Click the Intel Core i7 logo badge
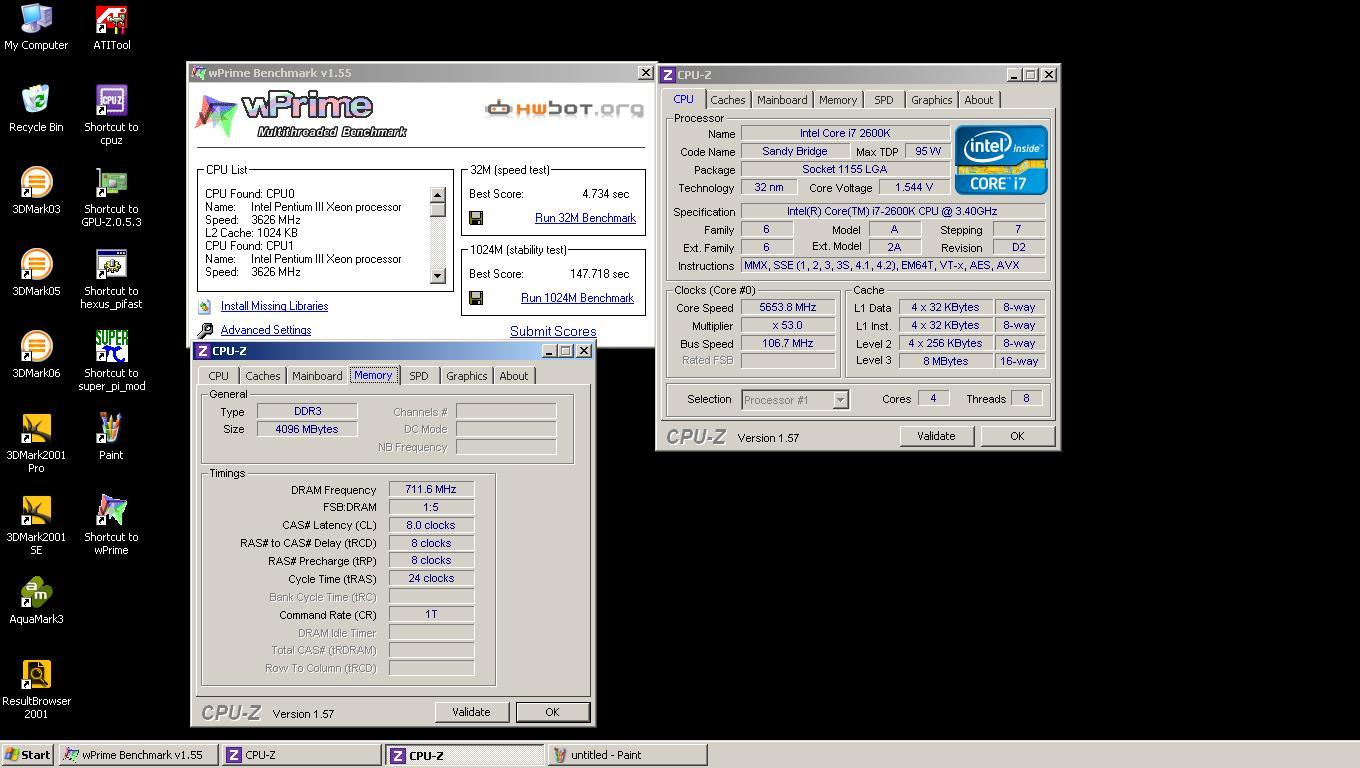This screenshot has width=1360, height=768. pos(1001,159)
